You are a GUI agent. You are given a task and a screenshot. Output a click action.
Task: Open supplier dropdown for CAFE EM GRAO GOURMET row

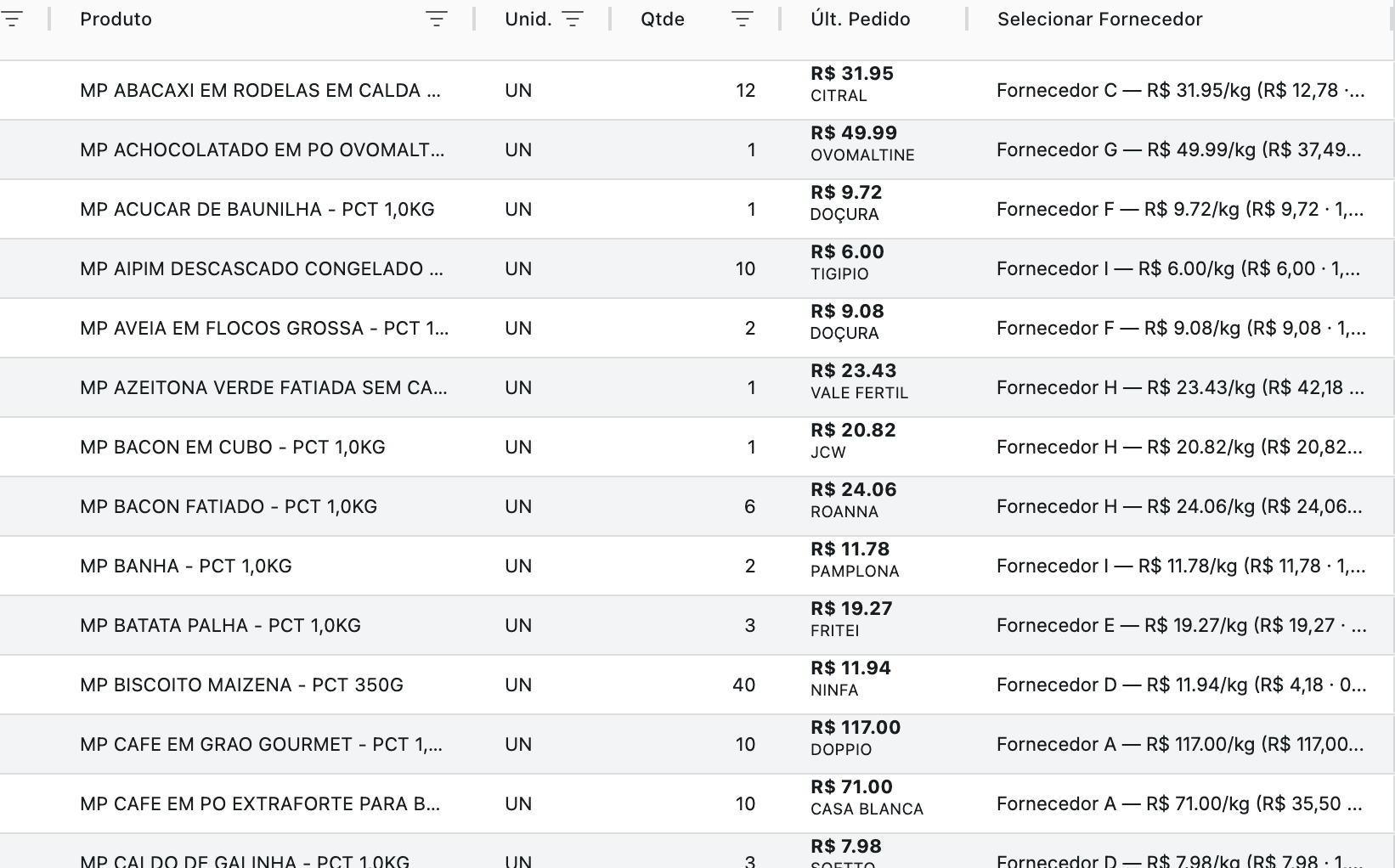coord(1181,744)
